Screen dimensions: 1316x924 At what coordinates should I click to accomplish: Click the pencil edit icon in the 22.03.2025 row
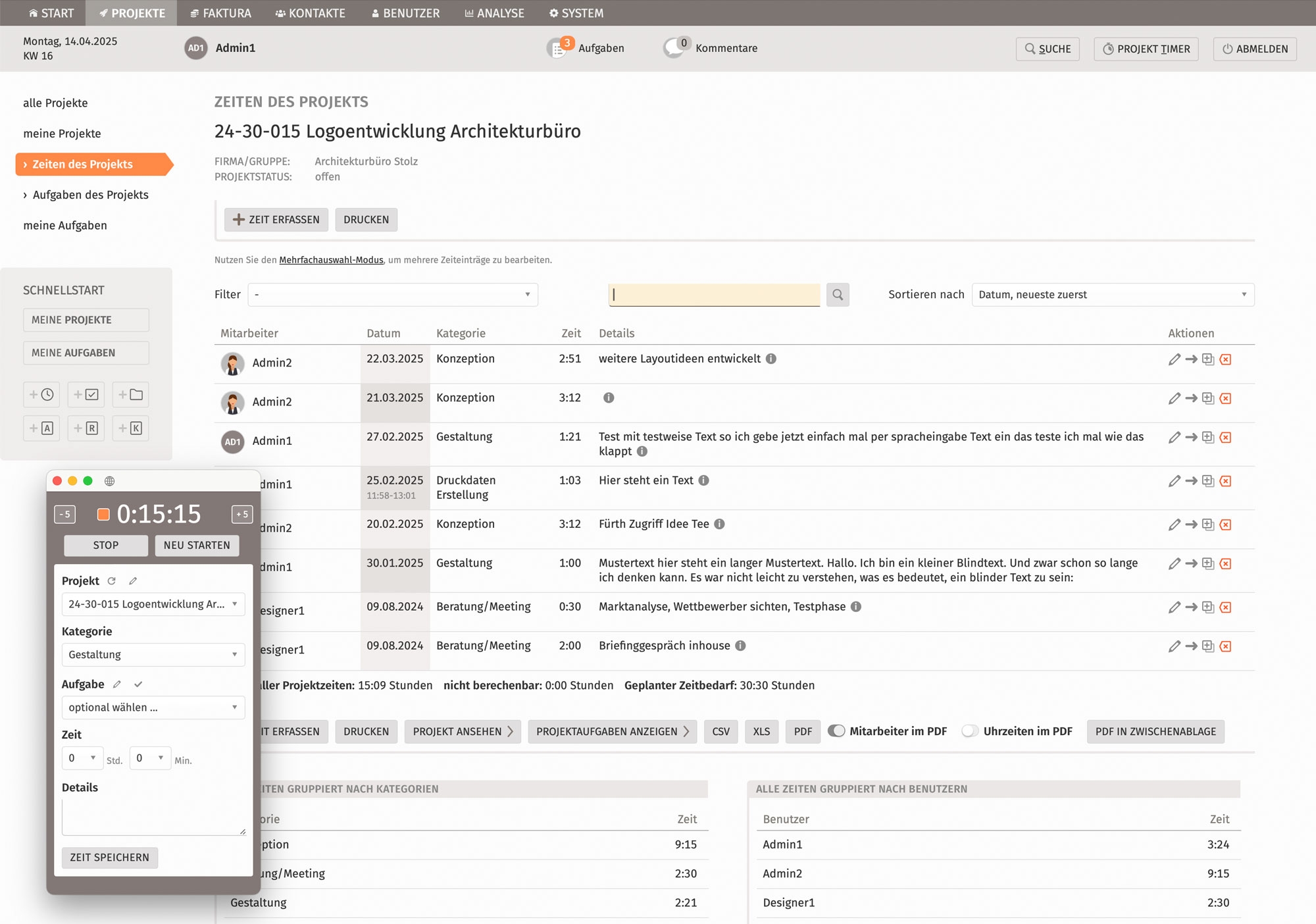[x=1174, y=359]
